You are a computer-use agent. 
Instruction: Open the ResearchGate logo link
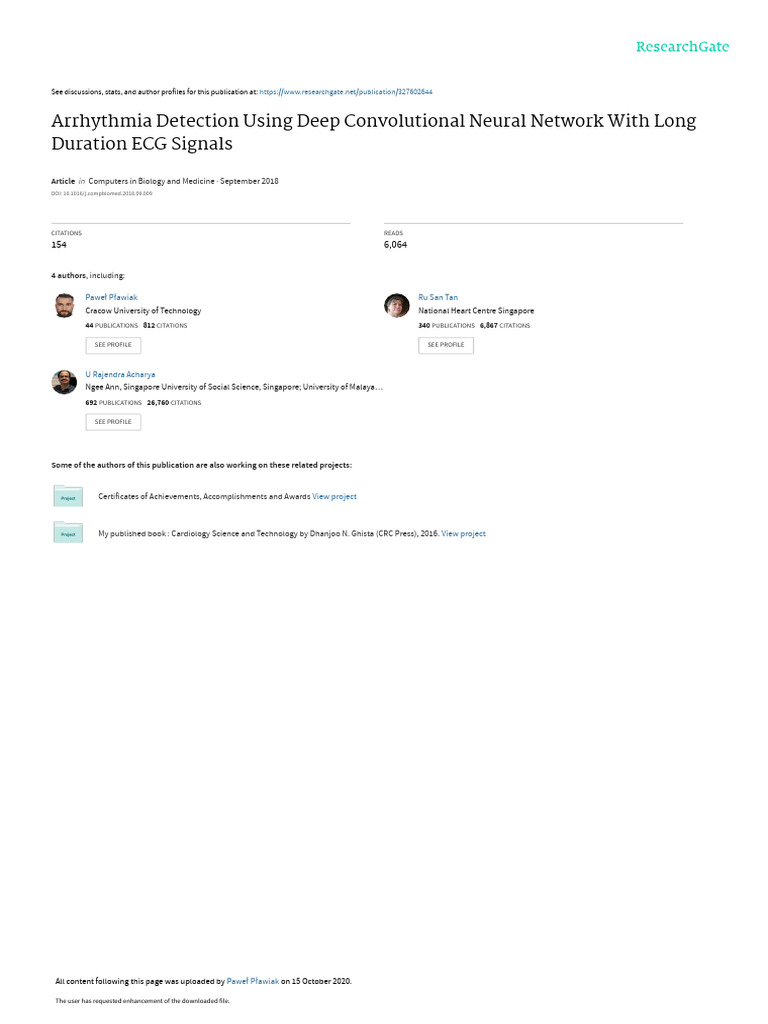pyautogui.click(x=682, y=47)
